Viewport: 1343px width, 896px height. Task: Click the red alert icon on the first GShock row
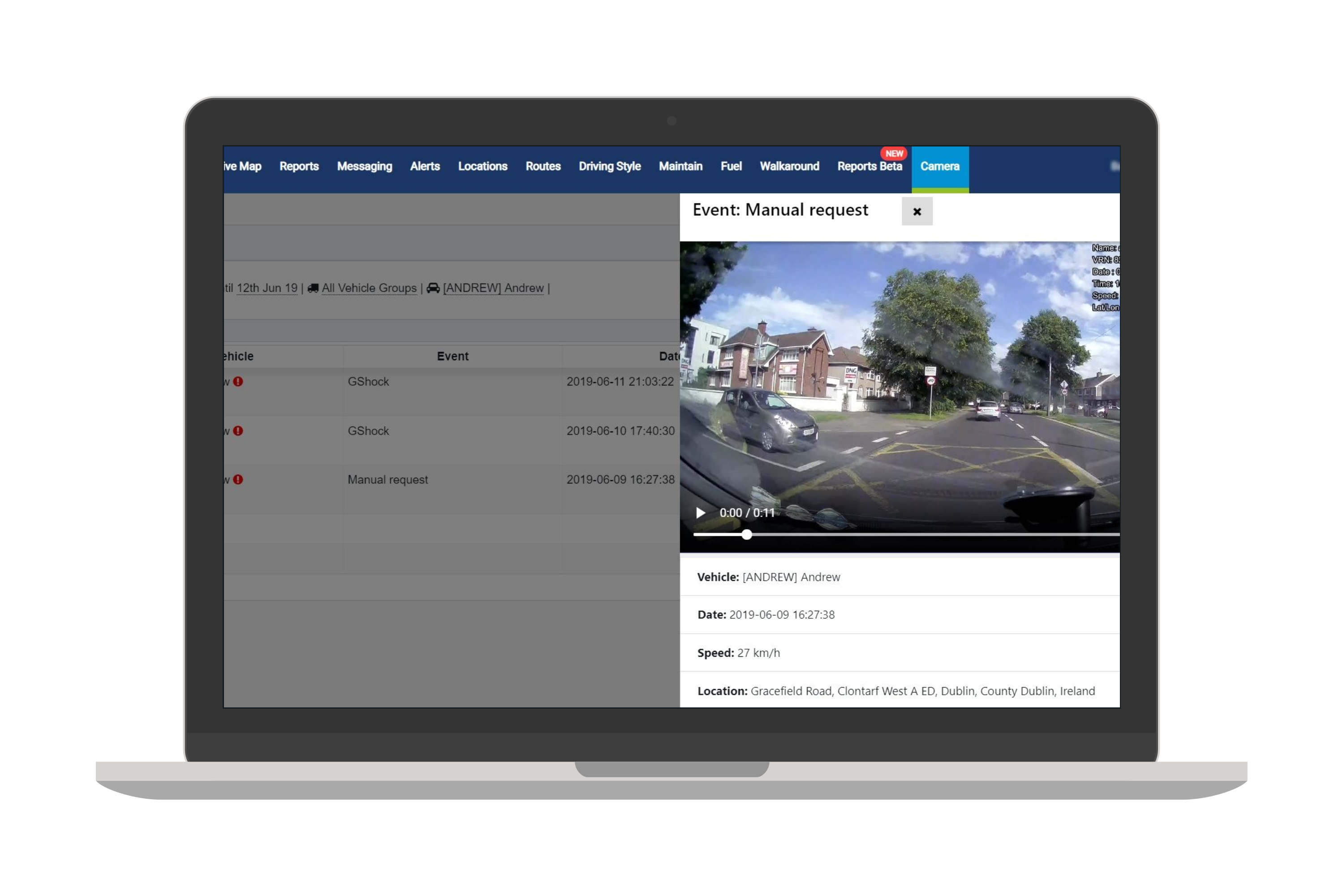(237, 382)
